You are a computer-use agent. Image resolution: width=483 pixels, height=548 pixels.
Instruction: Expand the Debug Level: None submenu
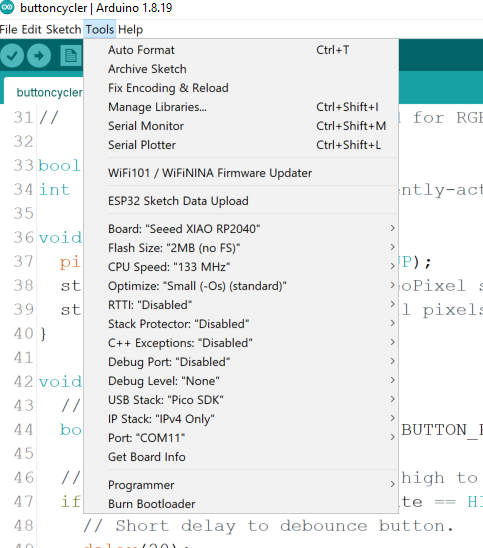[241, 381]
